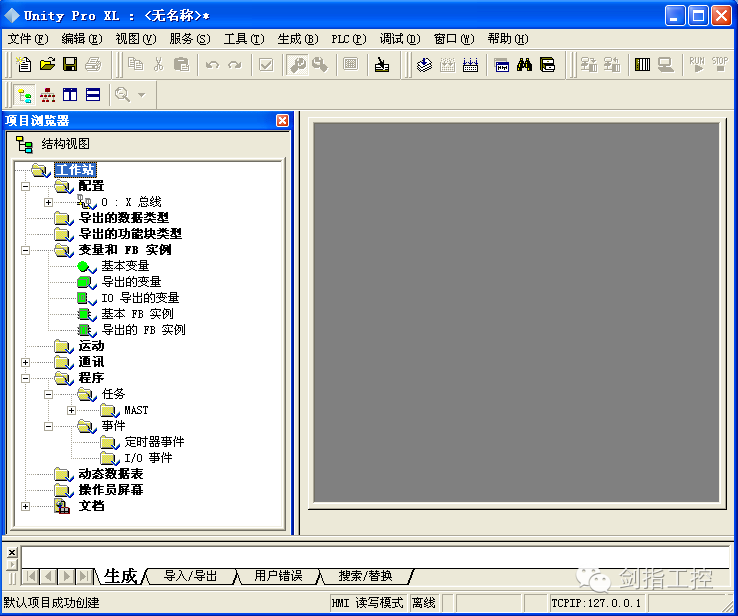Click the pressed wrench analyze icon
The width and height of the screenshot is (738, 616).
[x=297, y=64]
